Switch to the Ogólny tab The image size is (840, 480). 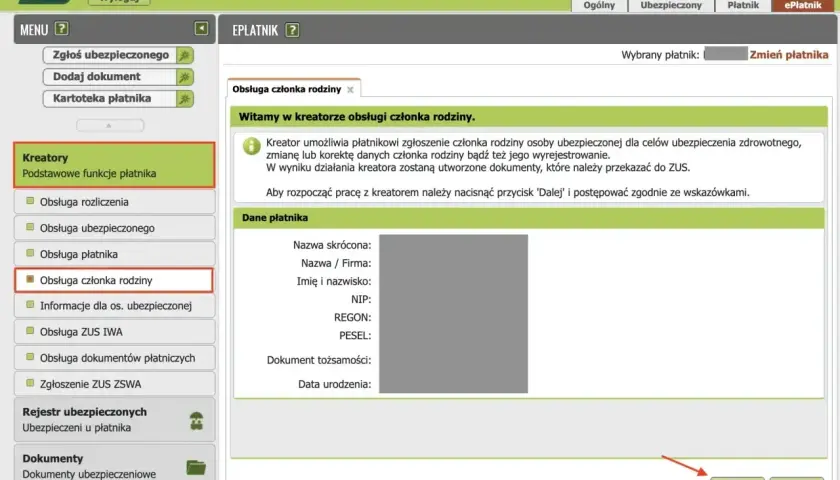click(x=599, y=5)
